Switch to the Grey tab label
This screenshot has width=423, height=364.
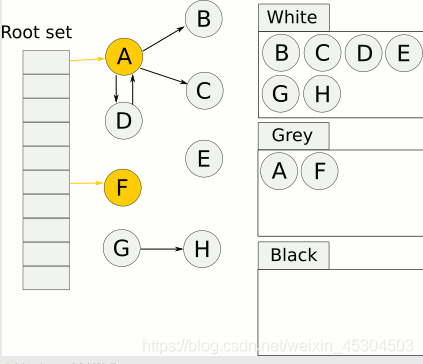294,136
